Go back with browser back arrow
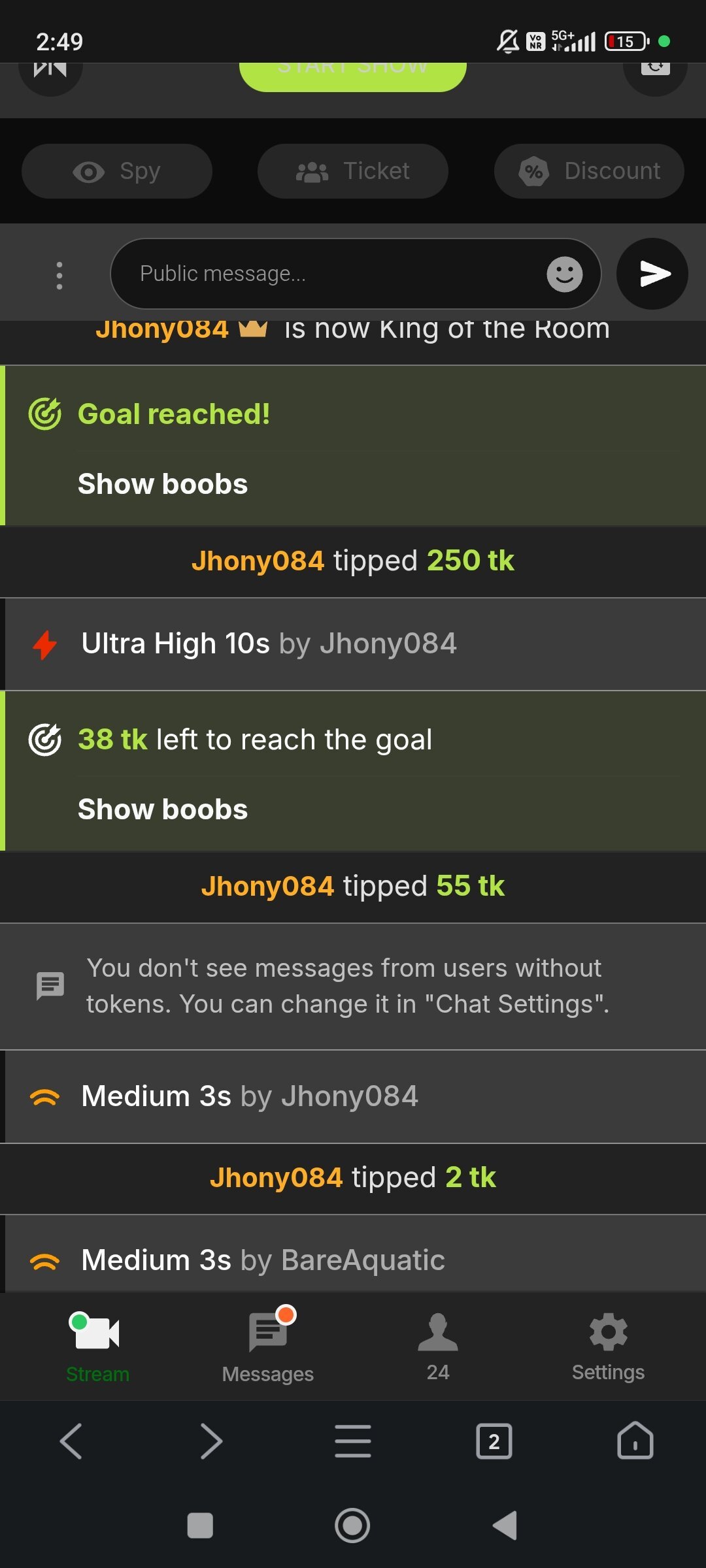The width and height of the screenshot is (706, 1568). [x=71, y=1441]
